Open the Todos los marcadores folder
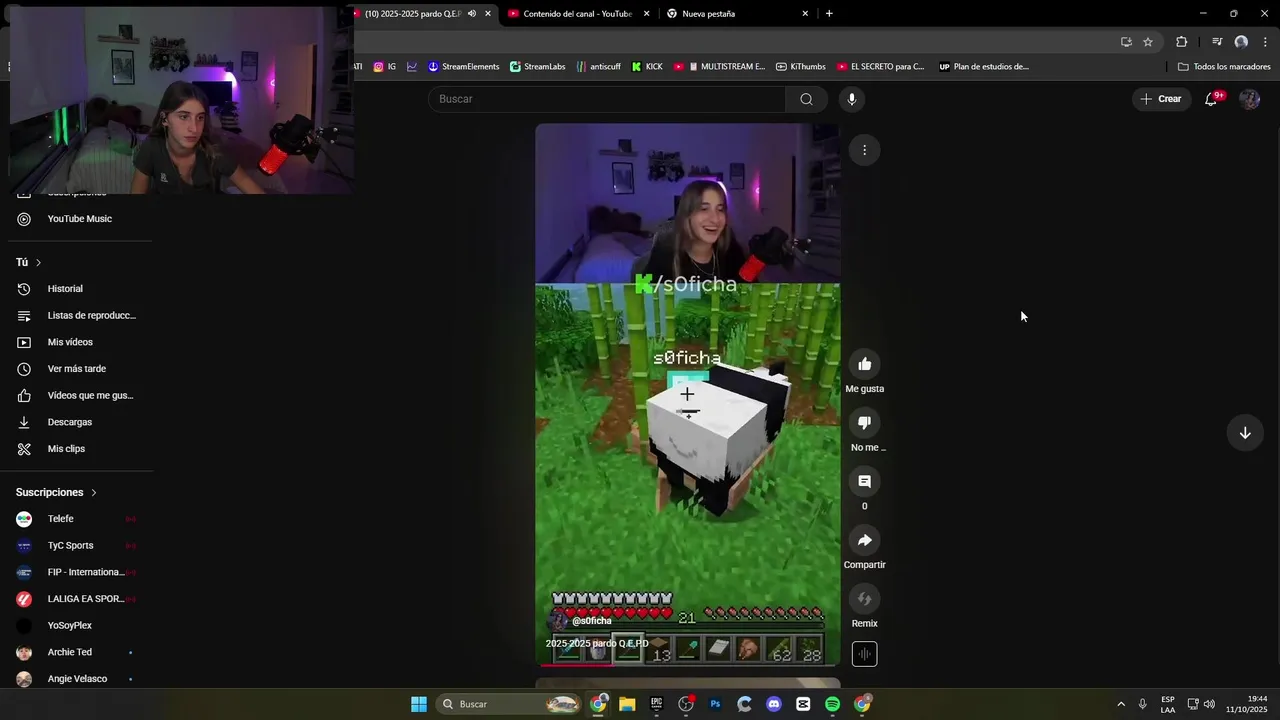Viewport: 1280px width, 720px height. pos(1224,67)
